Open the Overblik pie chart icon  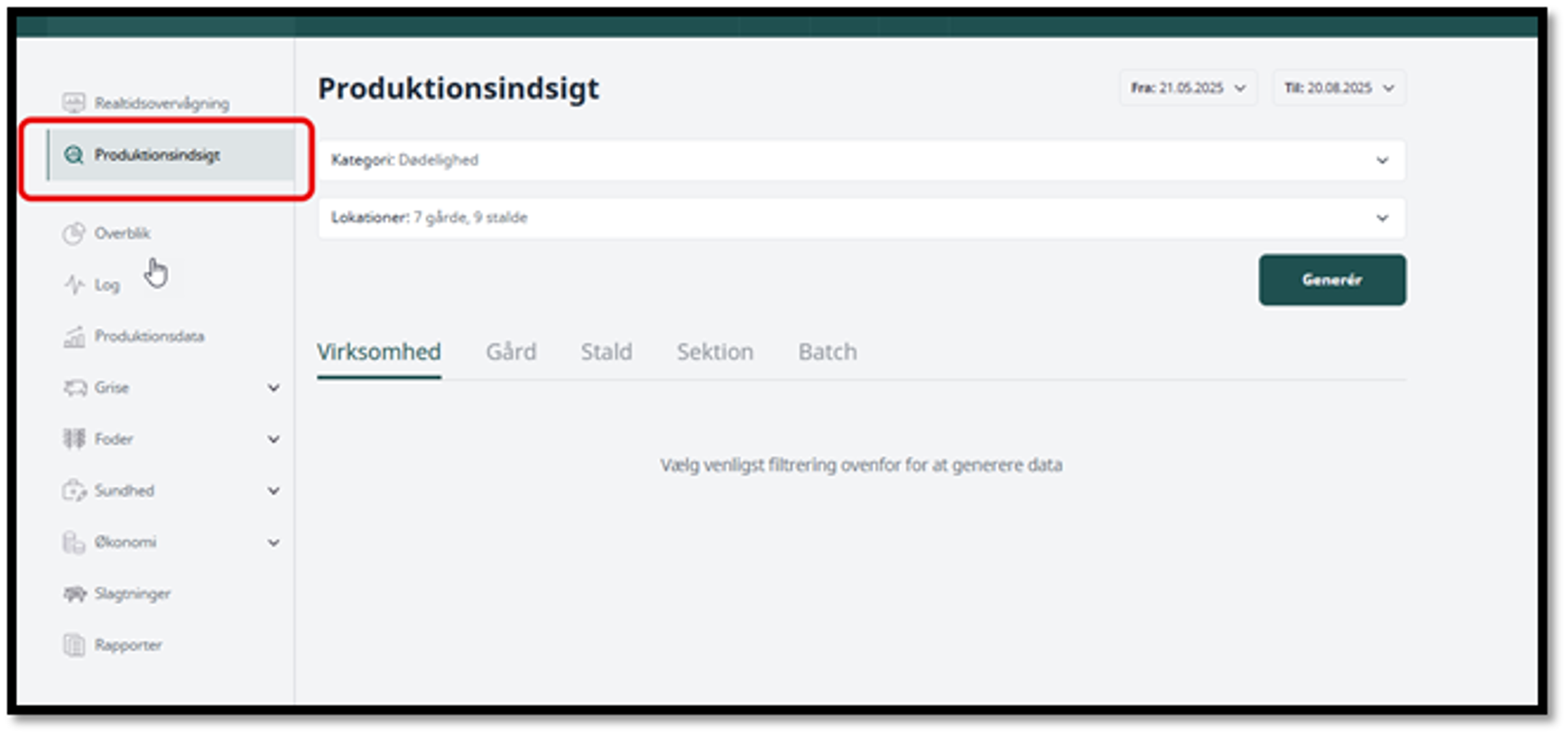click(74, 233)
